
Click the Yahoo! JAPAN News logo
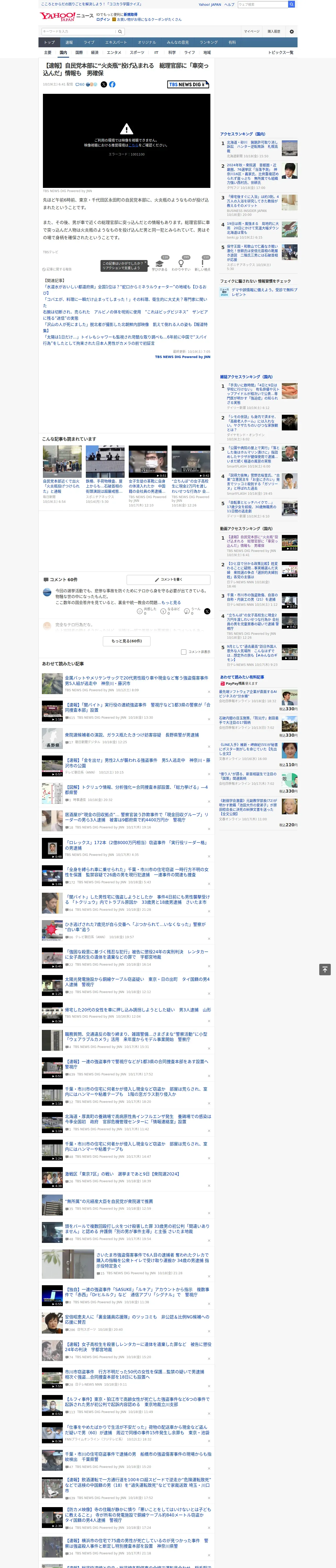pos(67,16)
